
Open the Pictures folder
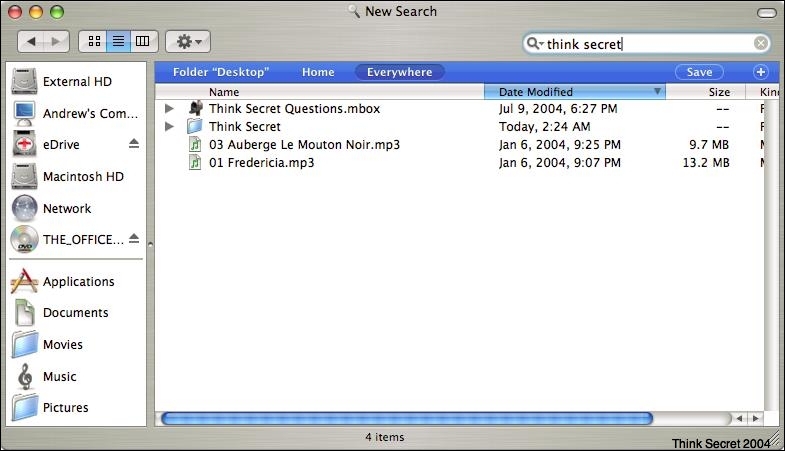50,408
